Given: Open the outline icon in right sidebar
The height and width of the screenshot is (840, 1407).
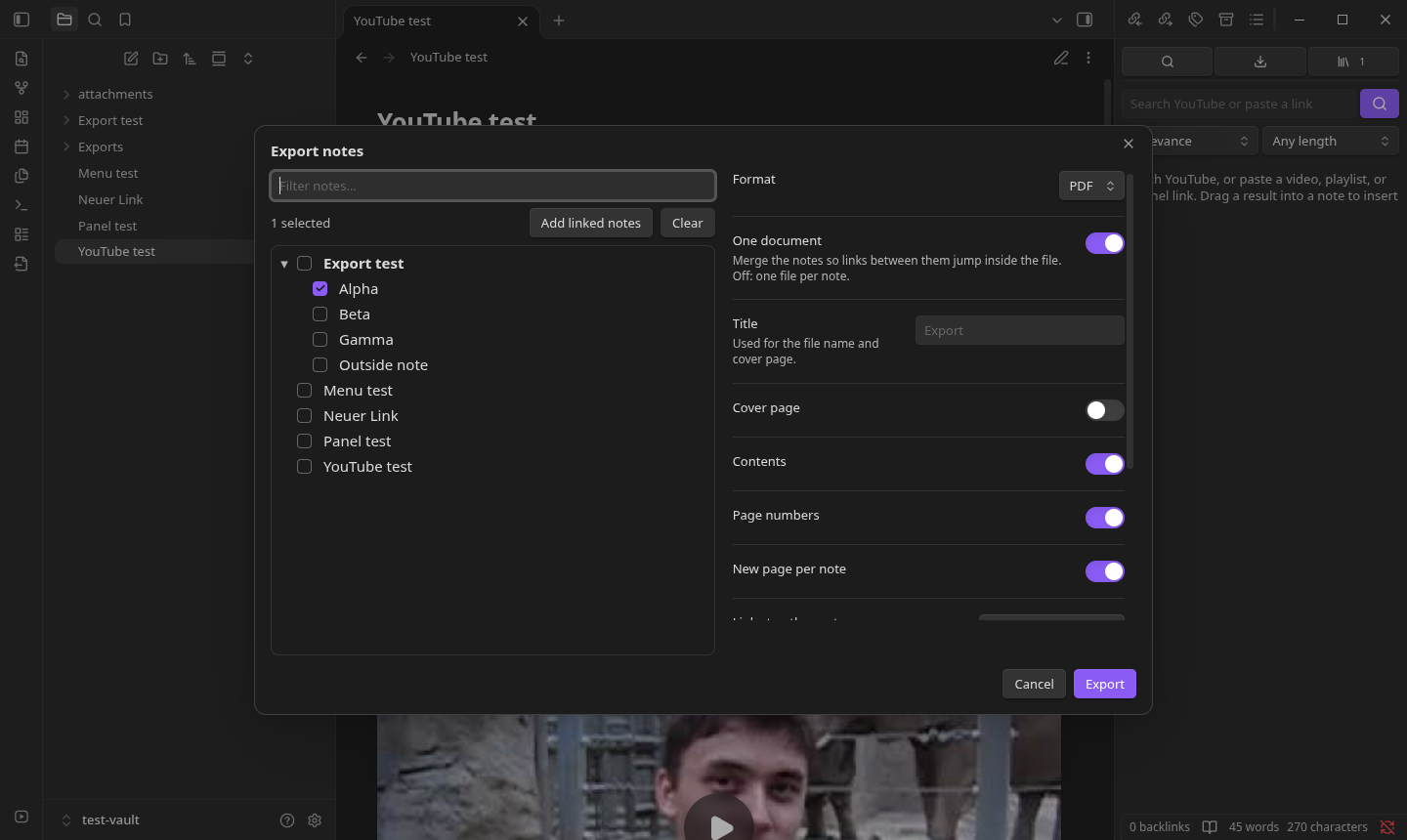Looking at the screenshot, I should (1257, 20).
